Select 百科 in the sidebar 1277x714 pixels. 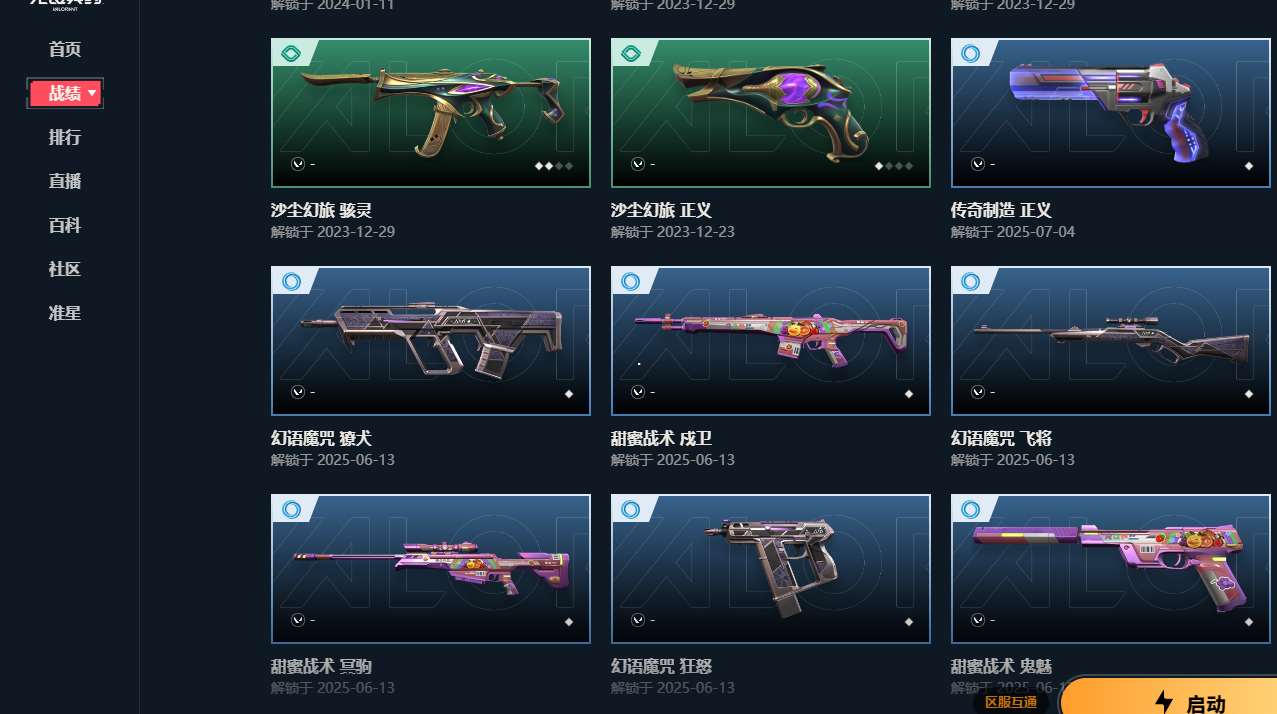(65, 225)
